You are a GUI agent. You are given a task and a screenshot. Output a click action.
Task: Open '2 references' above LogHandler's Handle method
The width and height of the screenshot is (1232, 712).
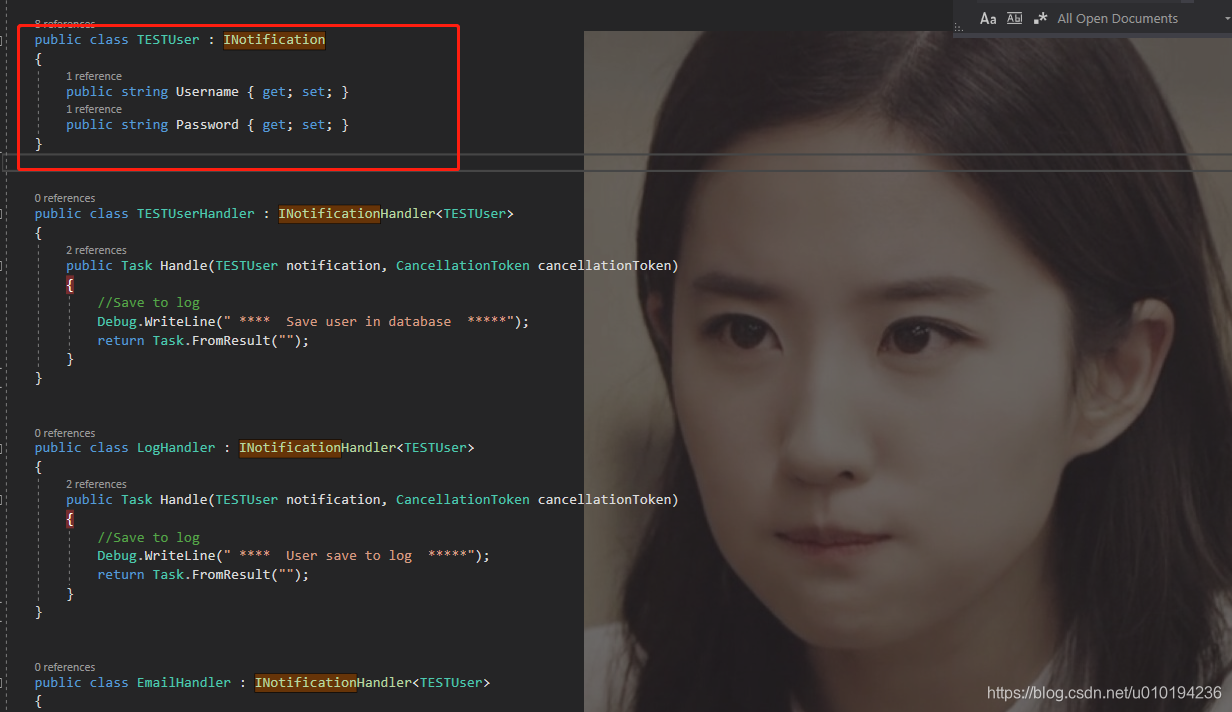[x=97, y=484]
